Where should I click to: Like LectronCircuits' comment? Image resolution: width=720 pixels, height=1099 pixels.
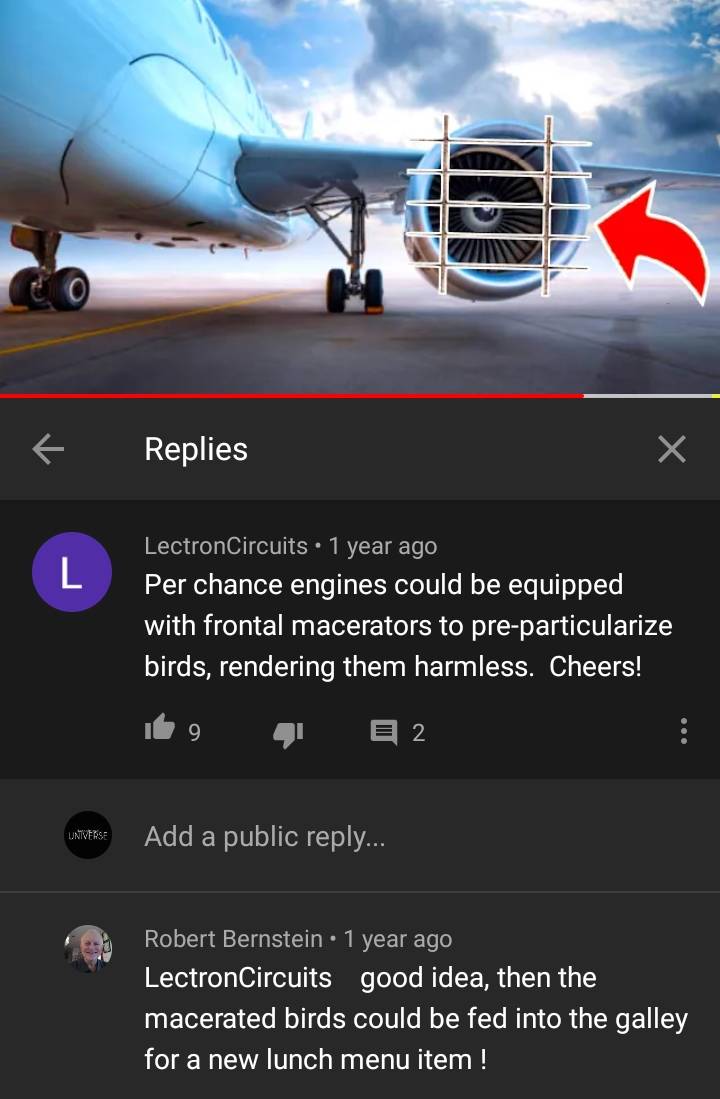click(159, 728)
